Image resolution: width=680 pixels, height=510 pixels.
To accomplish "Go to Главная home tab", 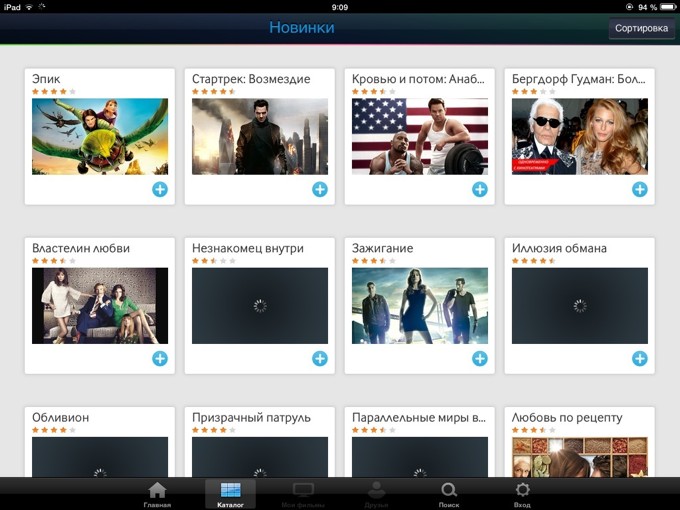I will click(x=157, y=495).
